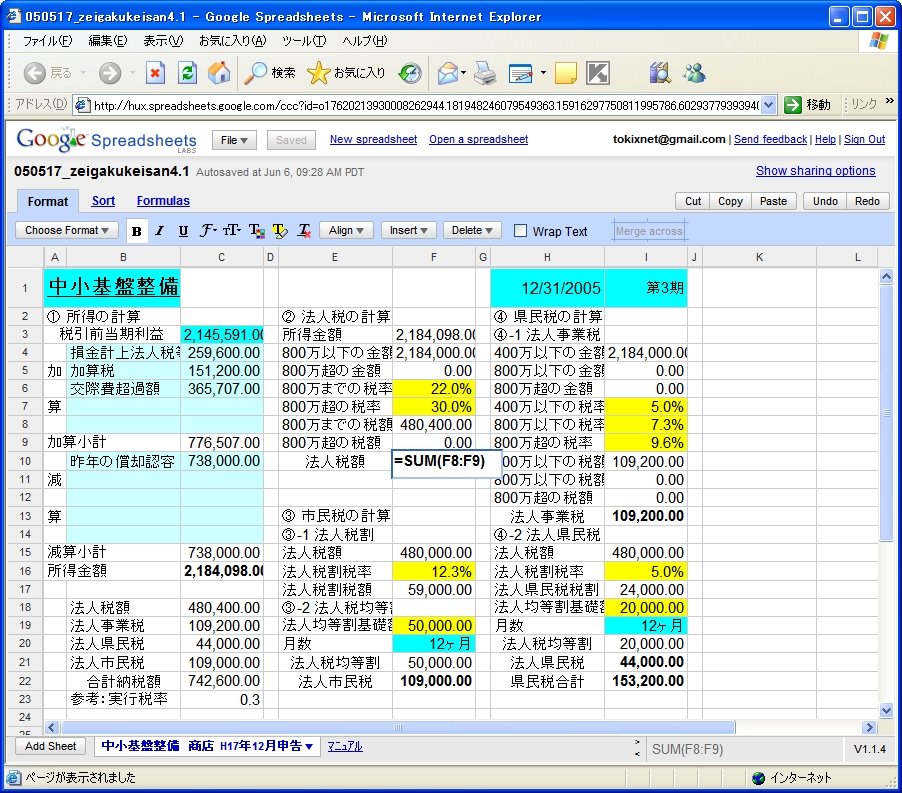
Task: Open the 表示(V) menu
Action: [x=163, y=41]
